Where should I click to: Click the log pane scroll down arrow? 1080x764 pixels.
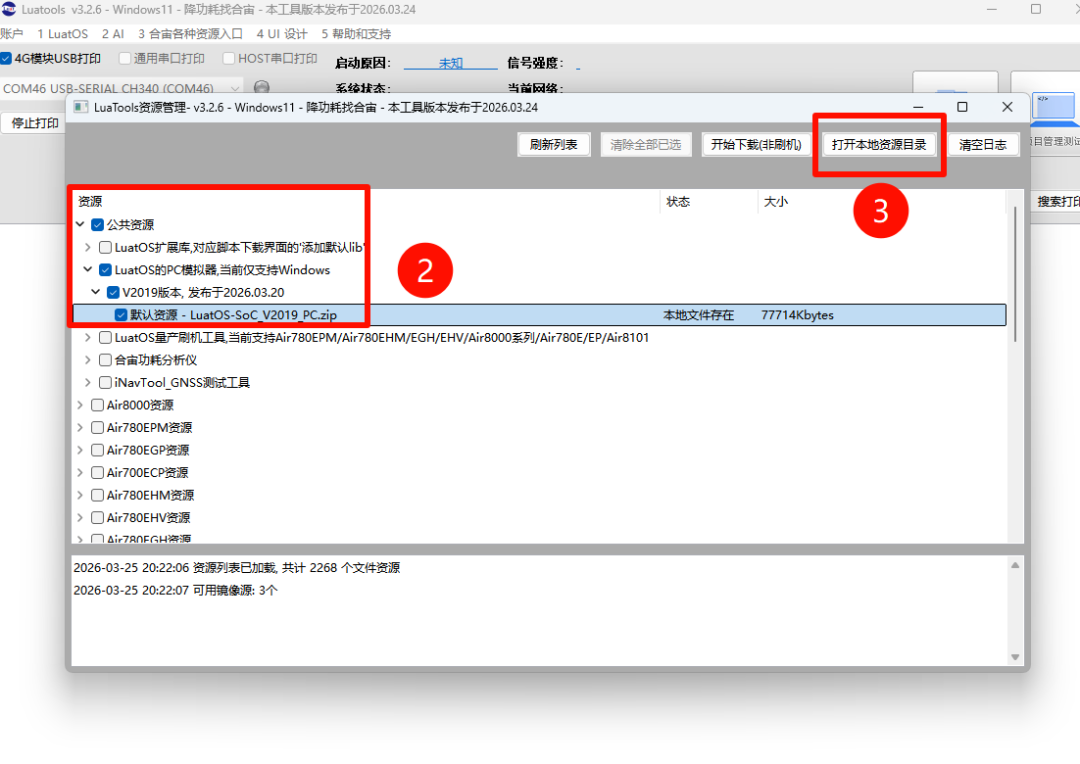(x=1015, y=657)
